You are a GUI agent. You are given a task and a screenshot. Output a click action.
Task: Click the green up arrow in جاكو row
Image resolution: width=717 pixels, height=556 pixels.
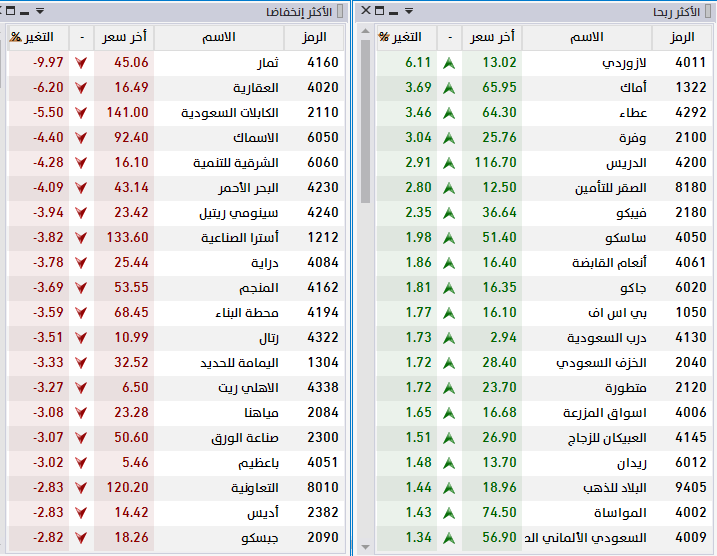[449, 288]
